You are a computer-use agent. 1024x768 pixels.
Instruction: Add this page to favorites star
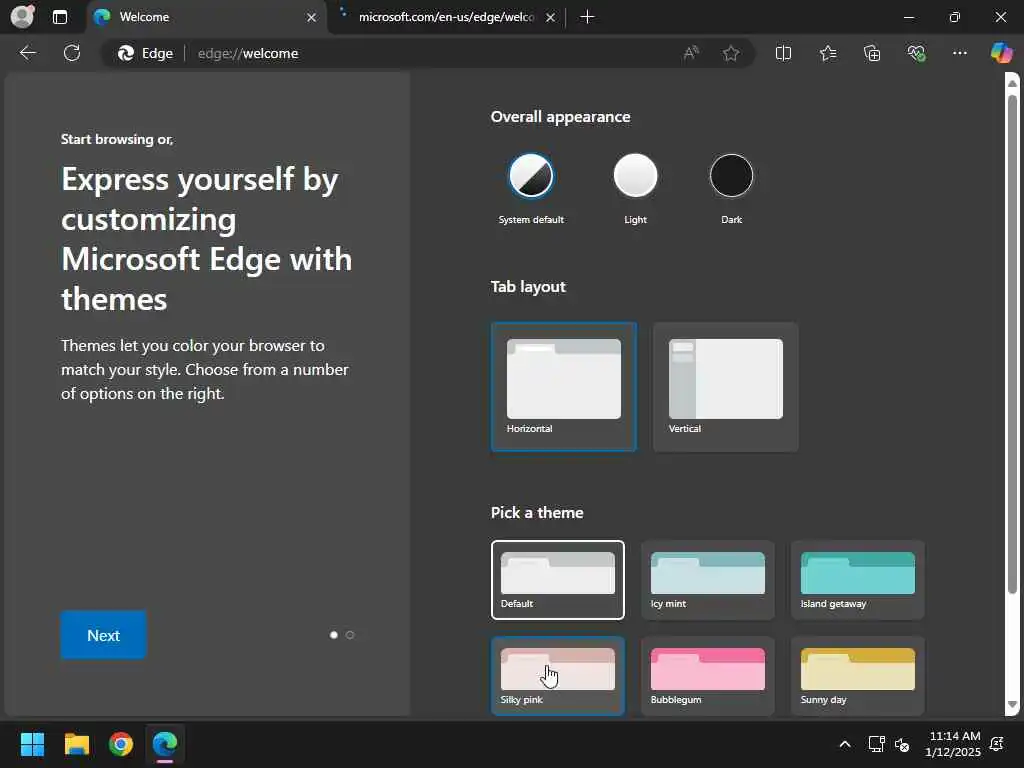pyautogui.click(x=731, y=54)
